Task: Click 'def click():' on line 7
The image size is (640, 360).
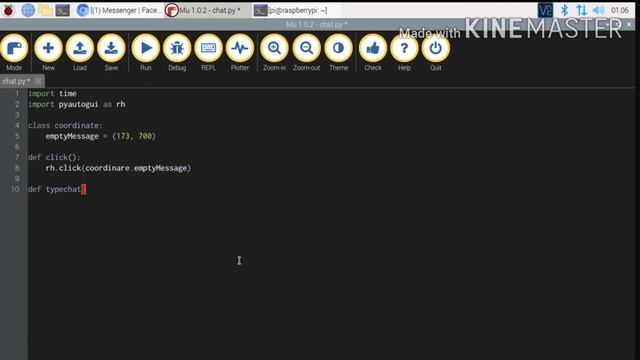Action: point(54,157)
